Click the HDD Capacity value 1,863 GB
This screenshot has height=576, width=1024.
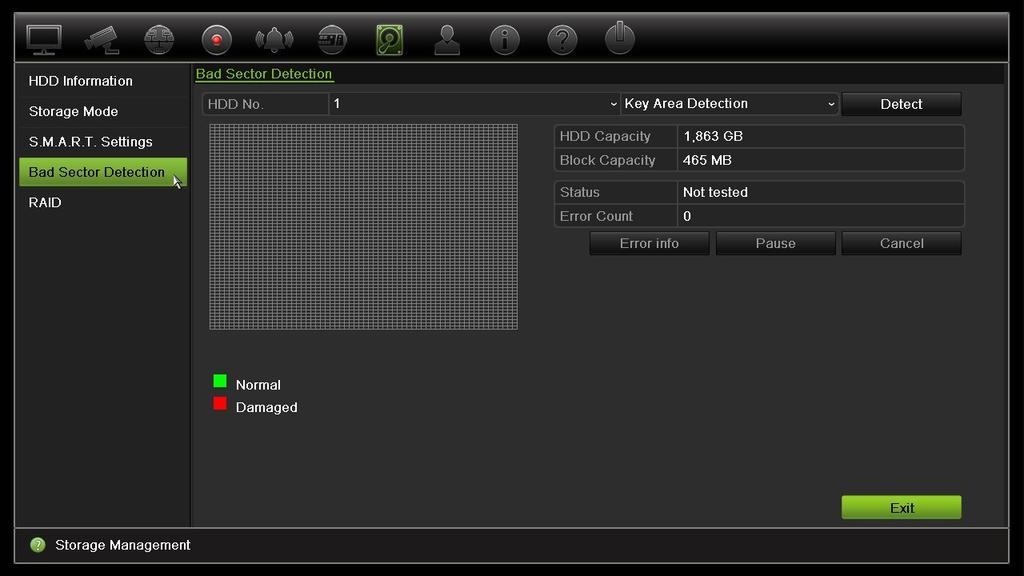coord(712,136)
